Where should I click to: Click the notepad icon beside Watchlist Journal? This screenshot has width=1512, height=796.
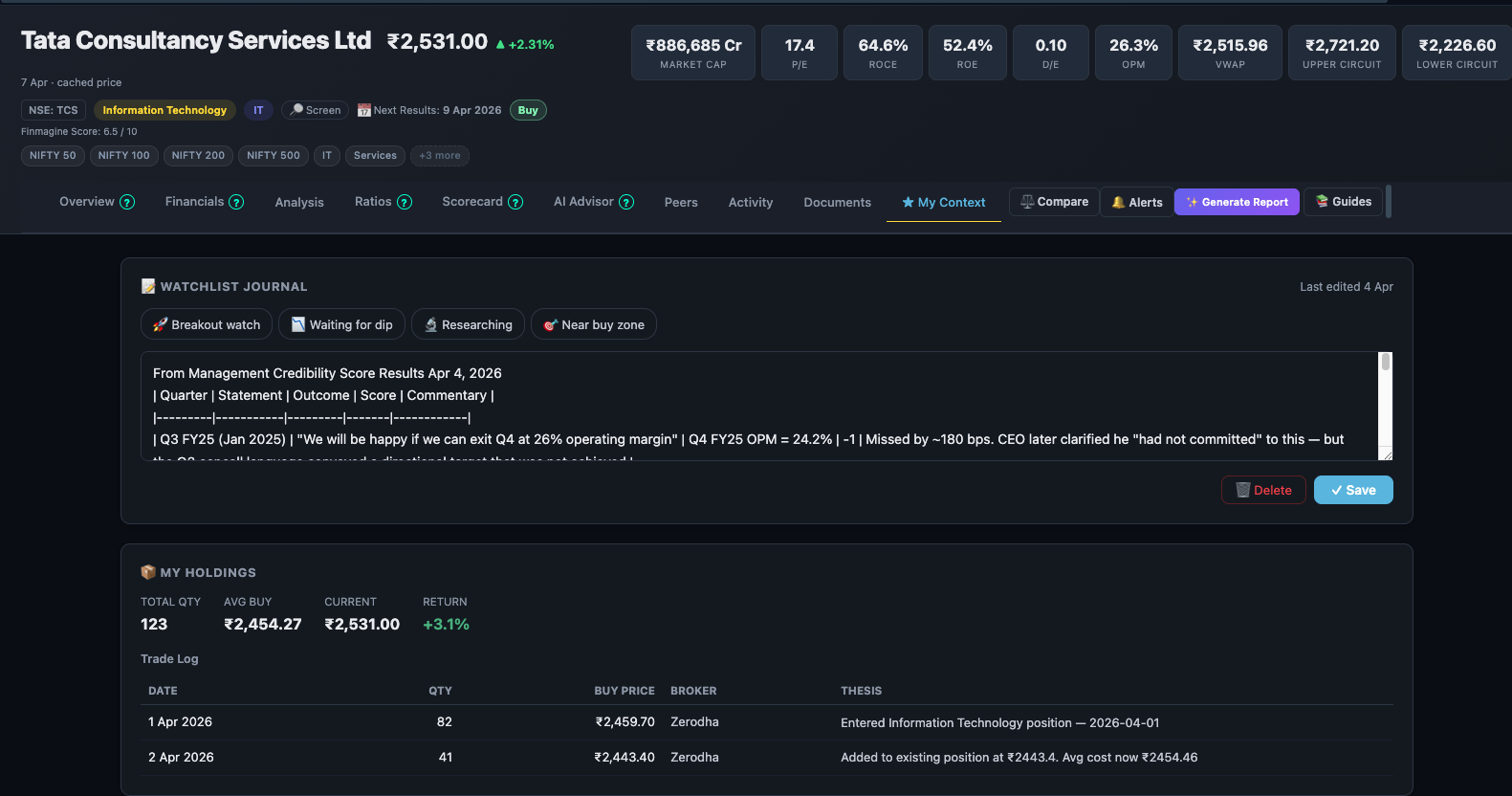[x=148, y=286]
